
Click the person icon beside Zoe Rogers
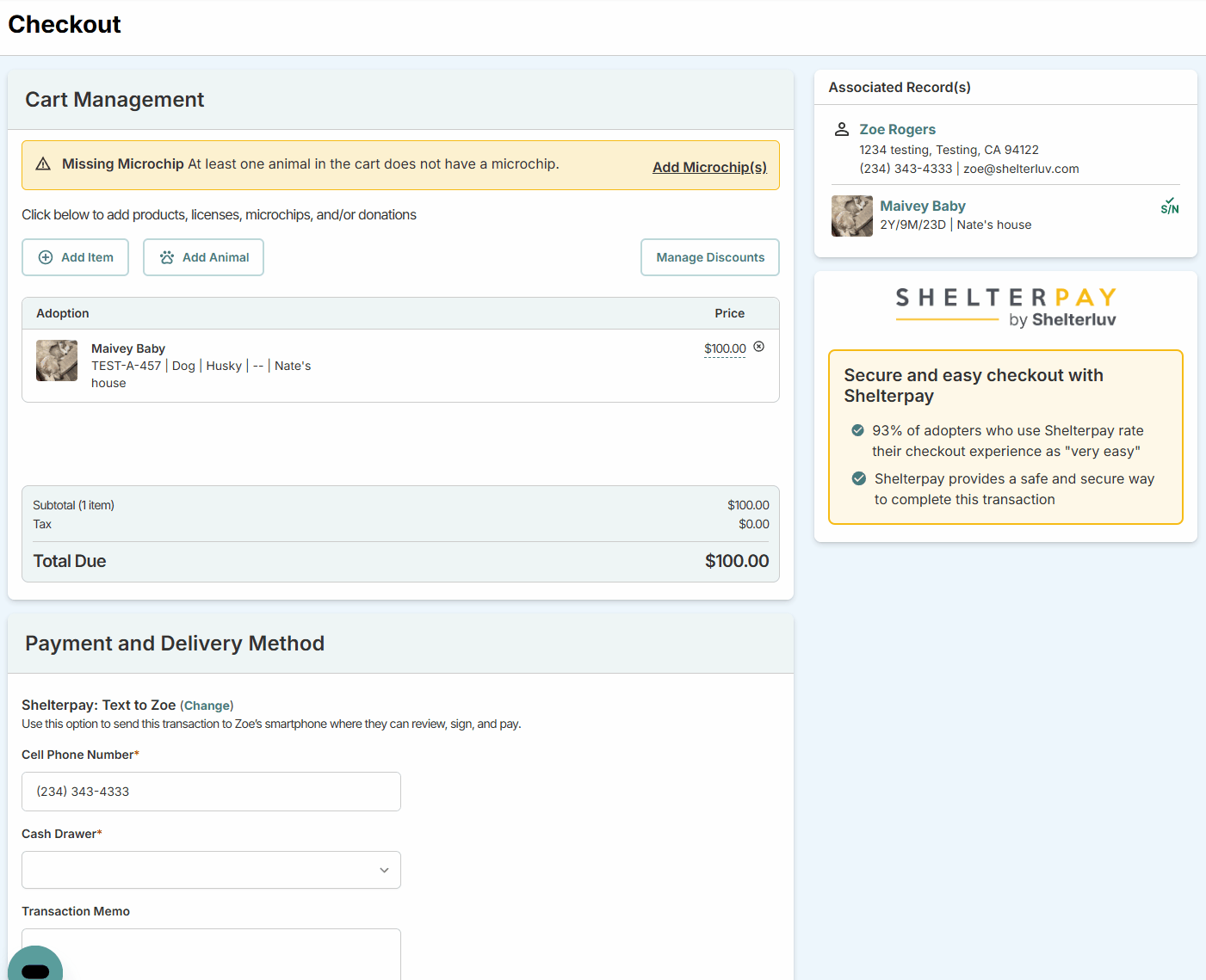coord(842,129)
